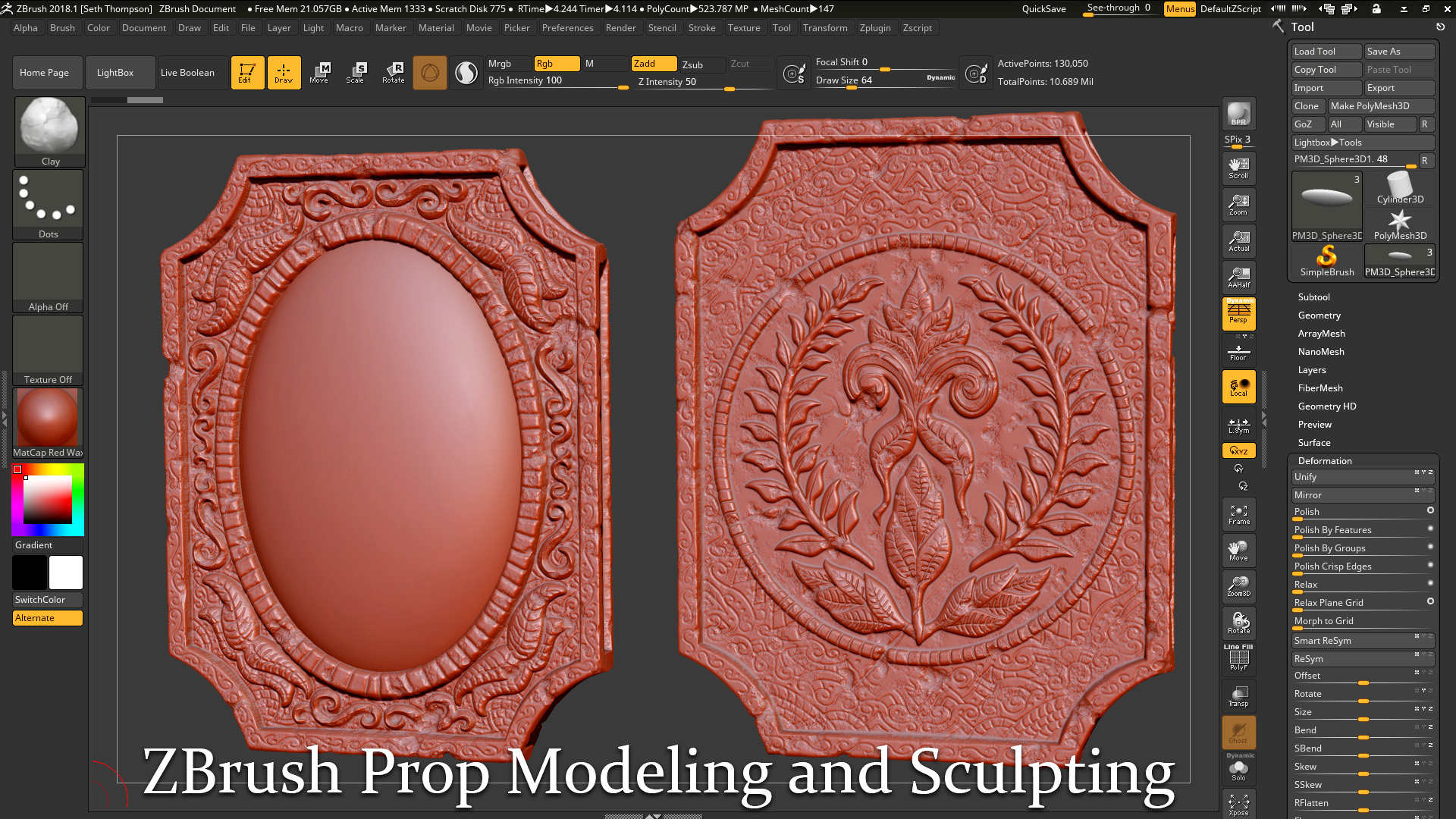Toggle the Zadd button
The image size is (1456, 819).
click(654, 64)
